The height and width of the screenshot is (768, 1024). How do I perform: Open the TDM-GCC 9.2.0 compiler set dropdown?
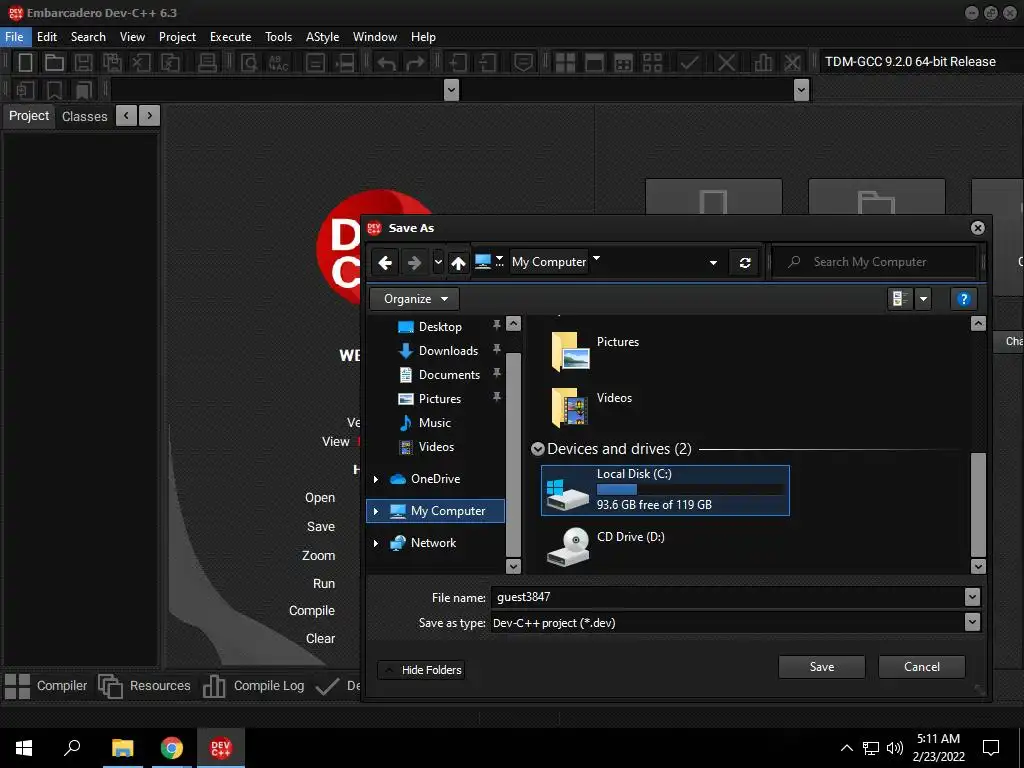pos(920,62)
